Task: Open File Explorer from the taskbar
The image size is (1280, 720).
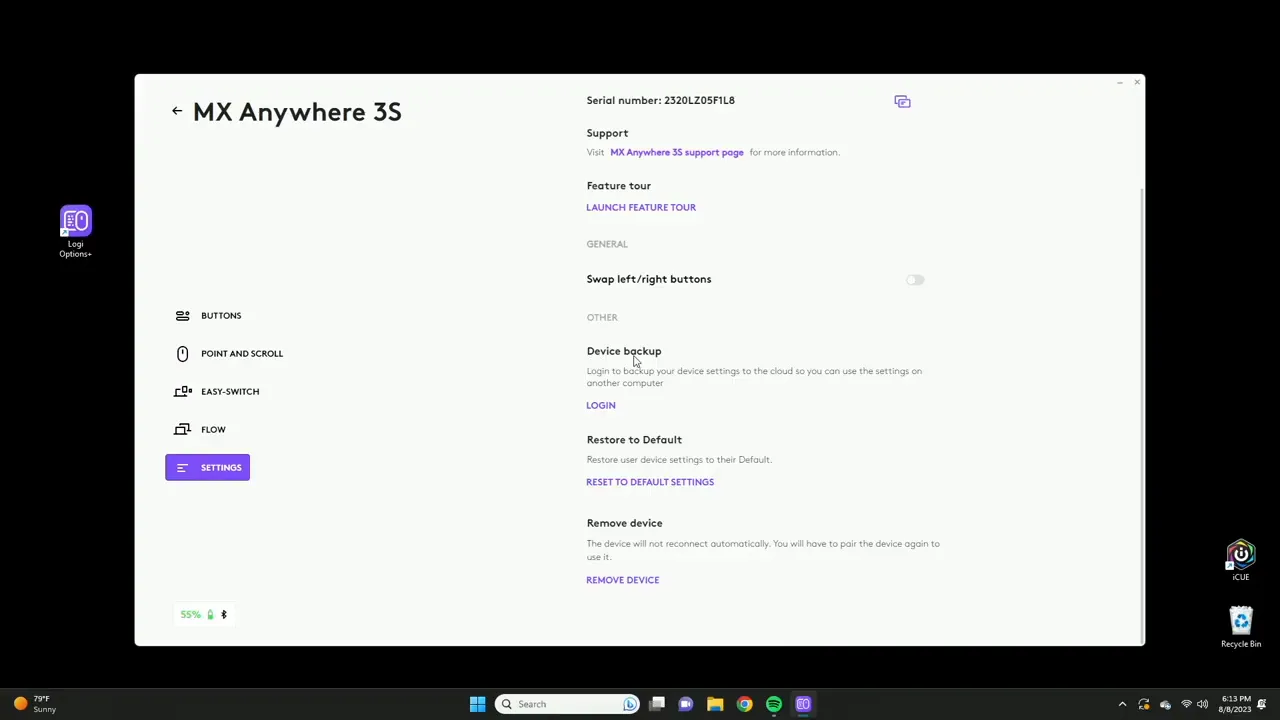Action: pos(715,704)
